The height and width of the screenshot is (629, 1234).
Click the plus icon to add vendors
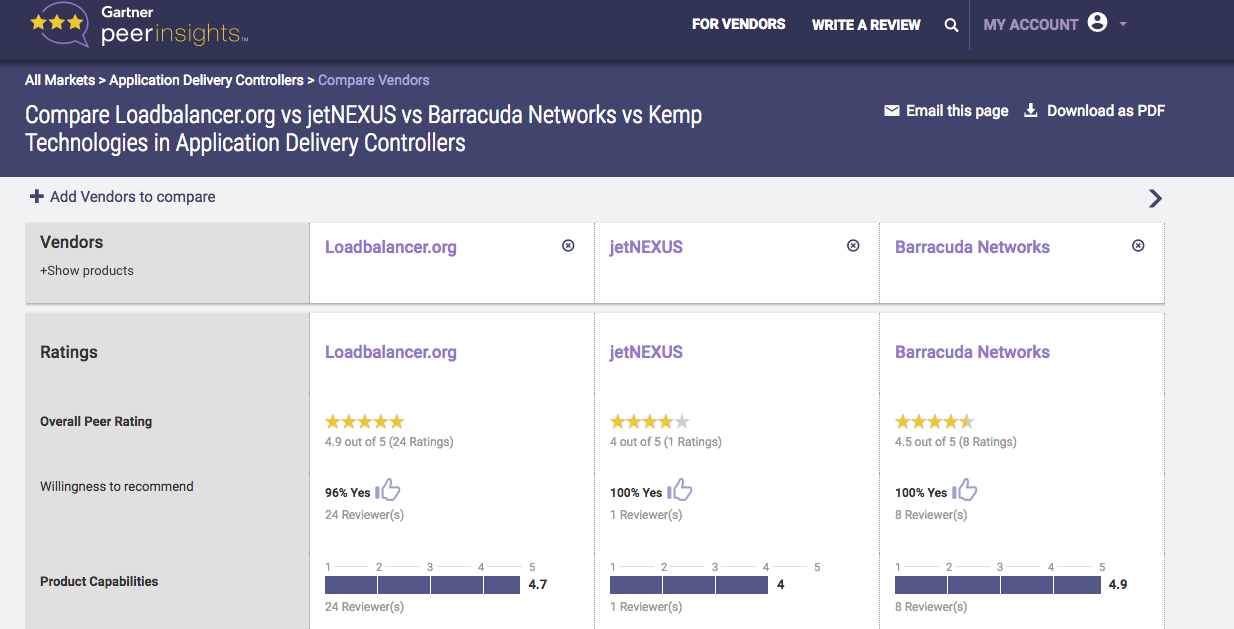coord(37,196)
